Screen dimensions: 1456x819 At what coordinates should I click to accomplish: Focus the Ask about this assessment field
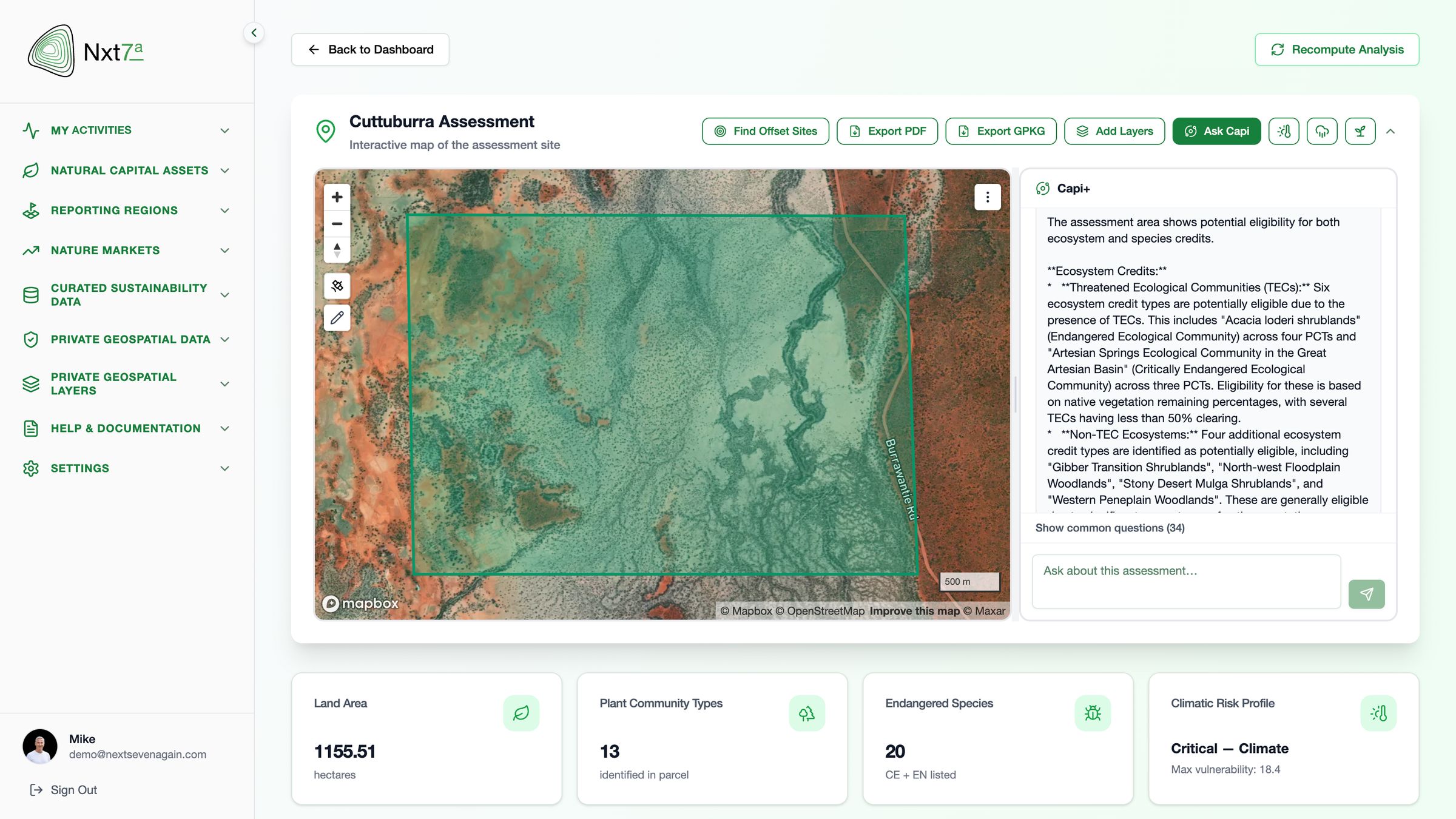(1186, 581)
